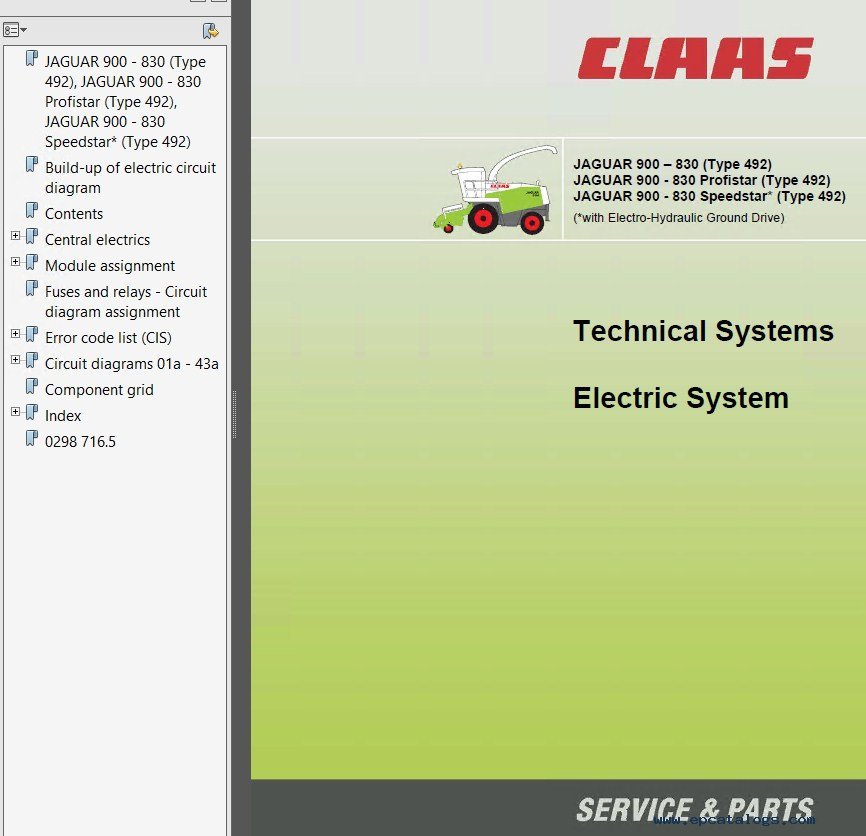Open Fuses and relays - Circuit diagram assignment
866x836 pixels.
tap(126, 301)
